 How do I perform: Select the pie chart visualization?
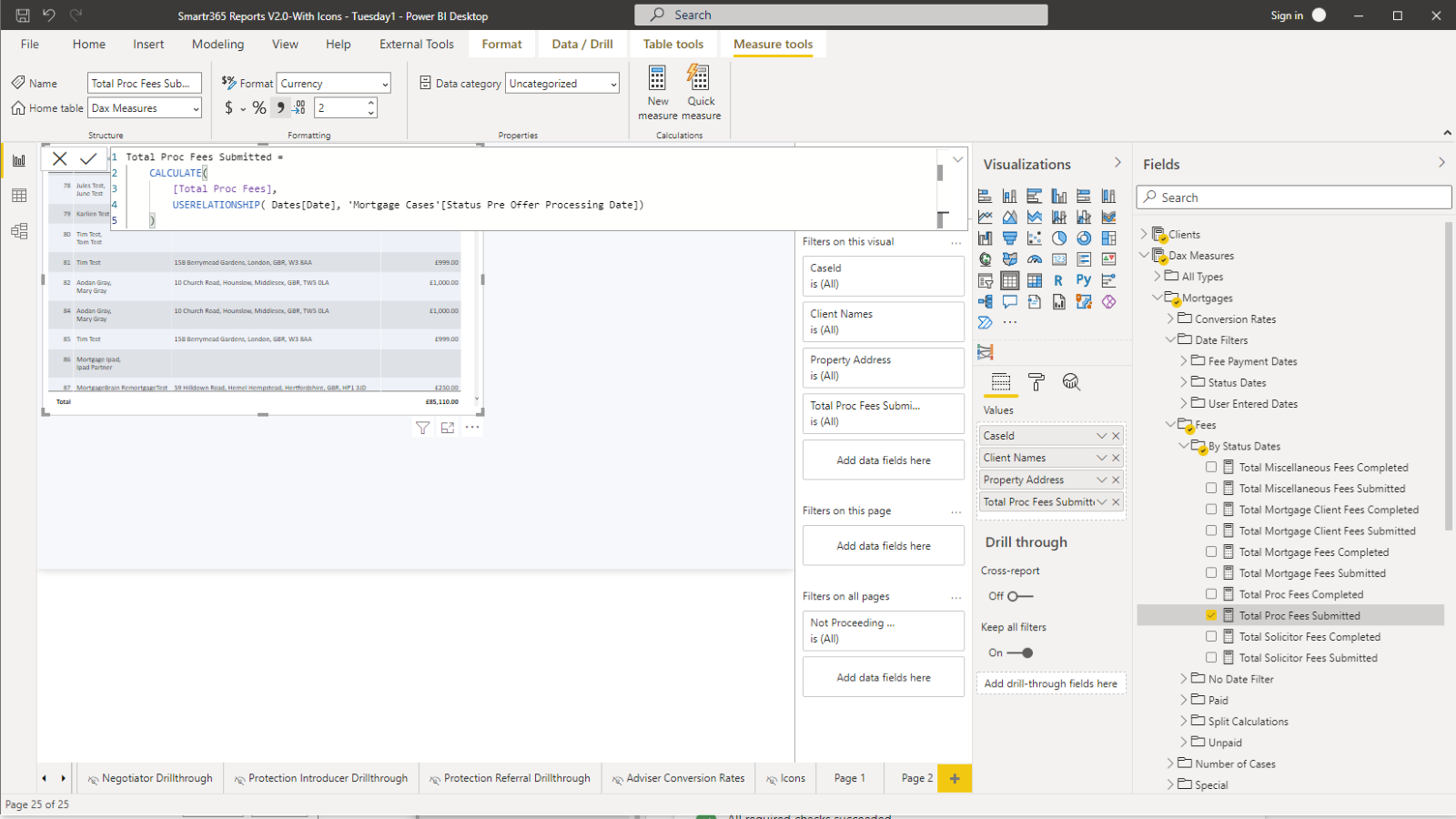(x=1059, y=238)
